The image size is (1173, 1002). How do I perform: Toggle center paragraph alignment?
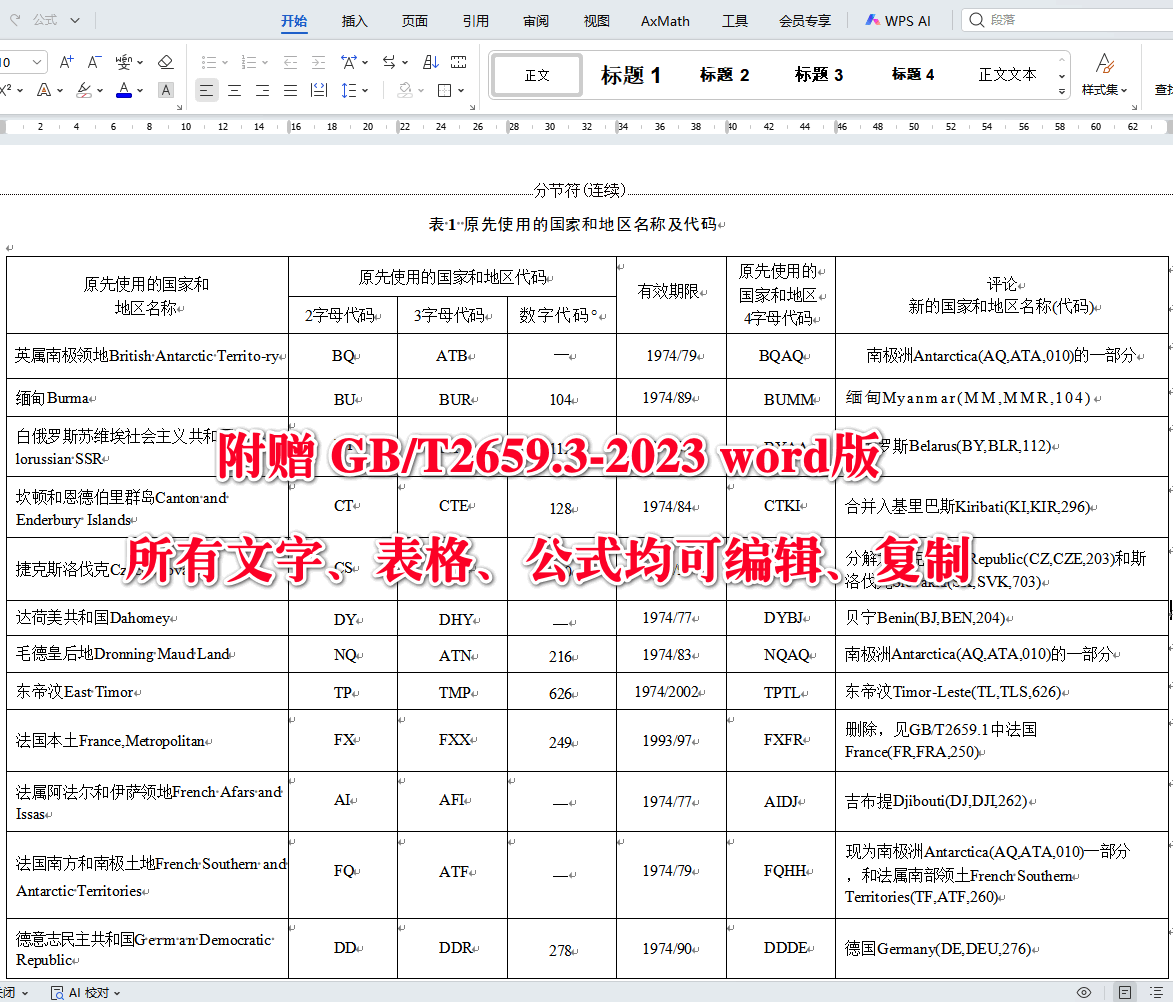234,89
